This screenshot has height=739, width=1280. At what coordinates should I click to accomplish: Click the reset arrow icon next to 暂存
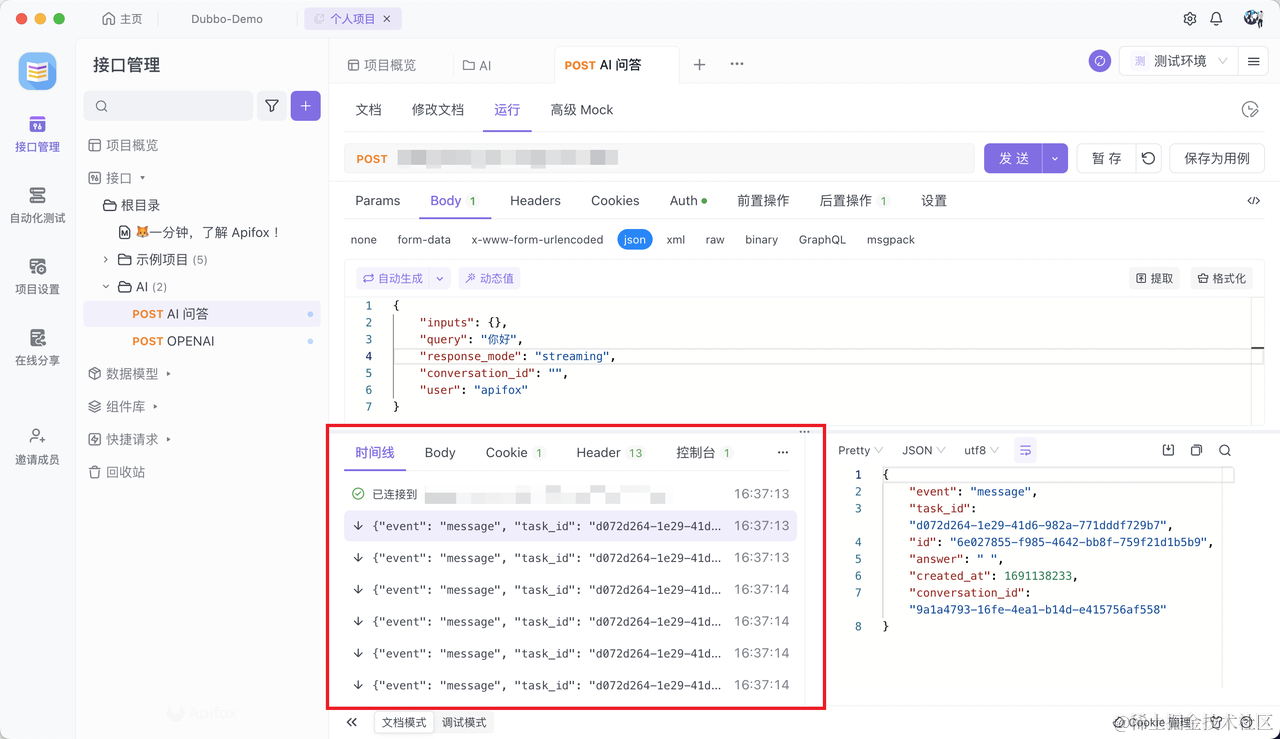[x=1148, y=158]
